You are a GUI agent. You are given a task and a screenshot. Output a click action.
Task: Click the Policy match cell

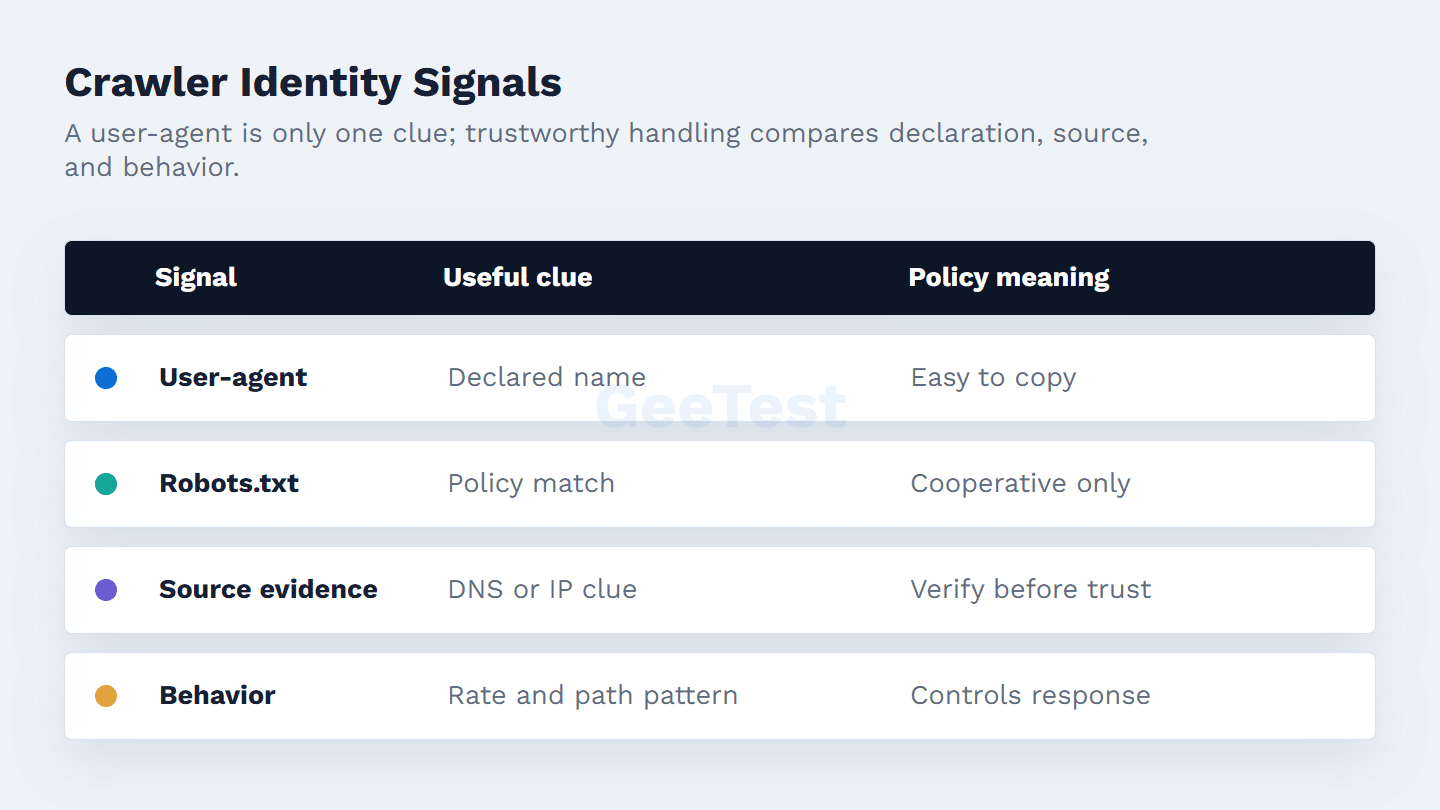pyautogui.click(x=531, y=484)
